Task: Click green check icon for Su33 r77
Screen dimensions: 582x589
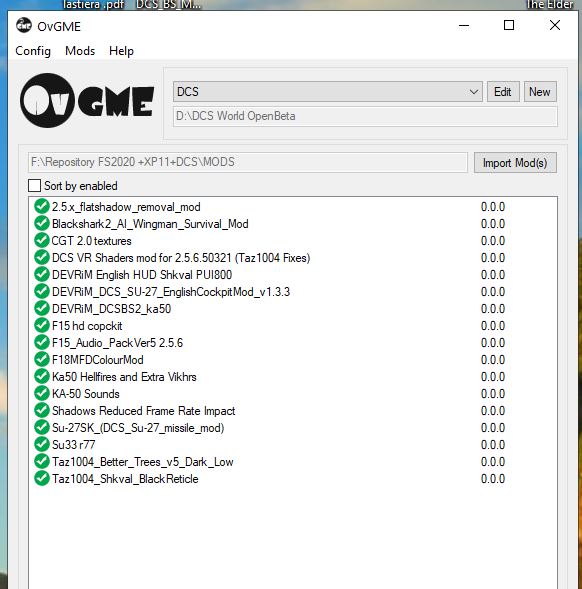Action: (42, 444)
